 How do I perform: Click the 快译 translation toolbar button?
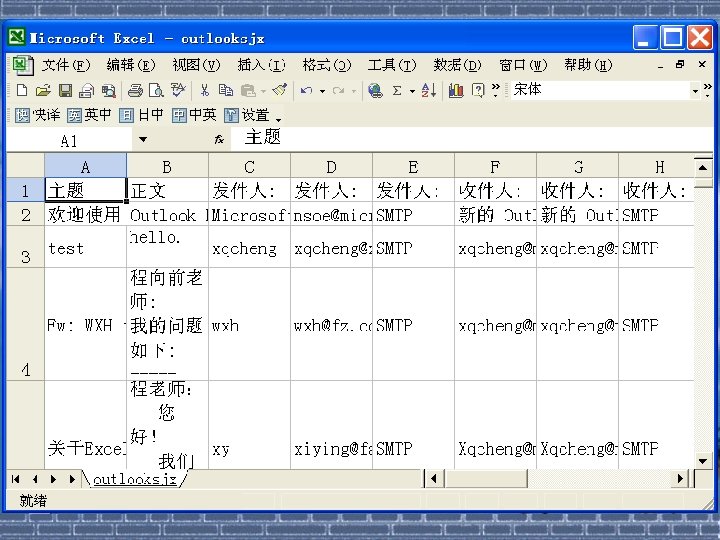pyautogui.click(x=38, y=115)
